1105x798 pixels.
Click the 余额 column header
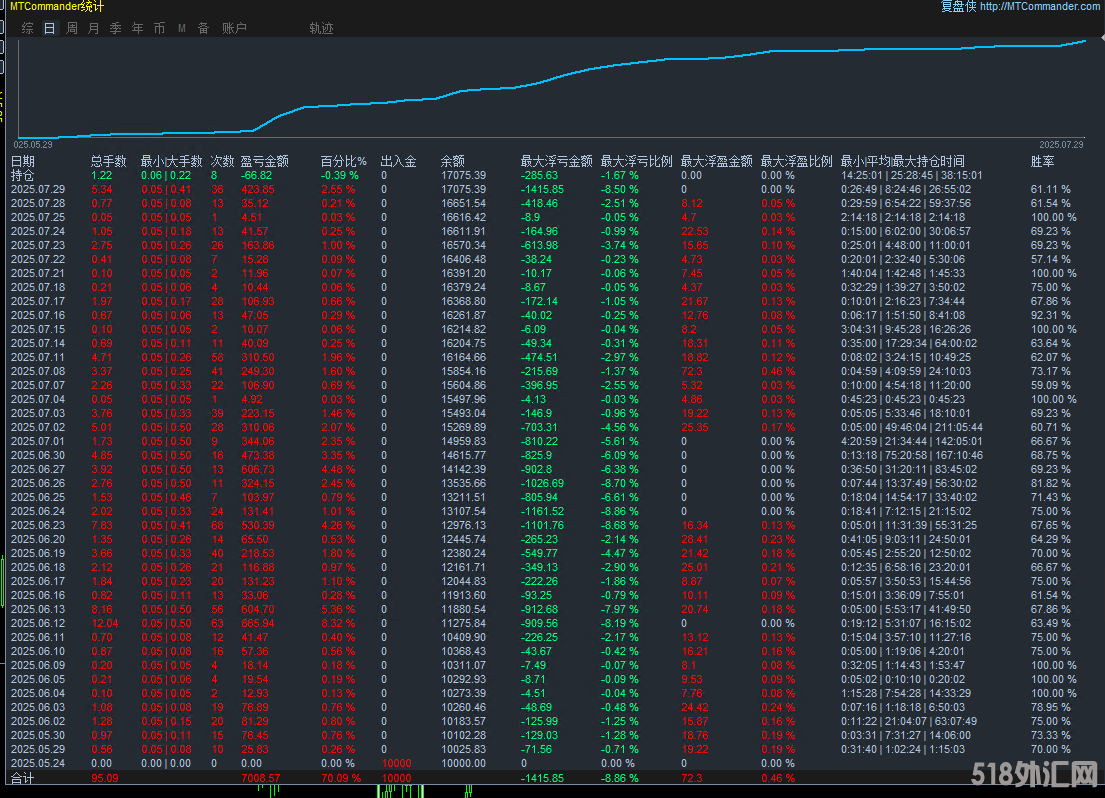point(453,161)
